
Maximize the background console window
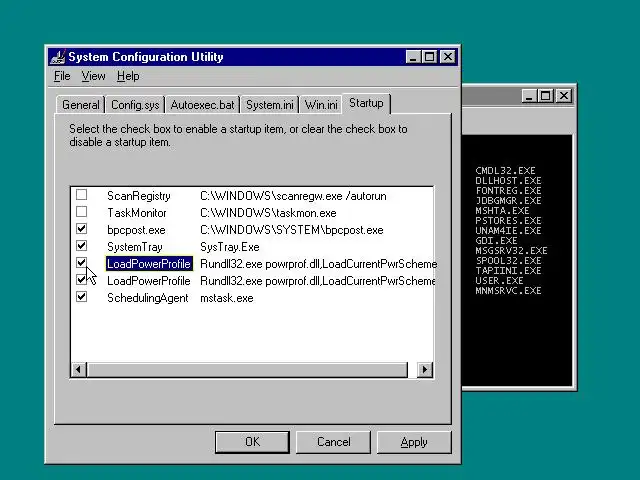point(546,96)
